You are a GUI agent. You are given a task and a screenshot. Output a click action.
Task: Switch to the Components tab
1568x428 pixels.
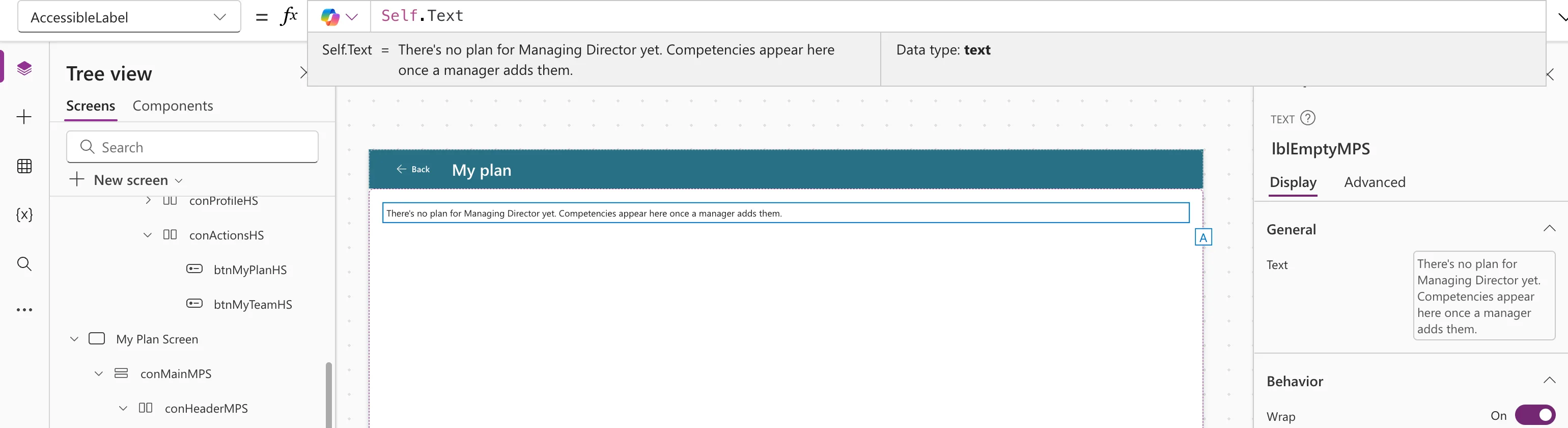pos(173,106)
